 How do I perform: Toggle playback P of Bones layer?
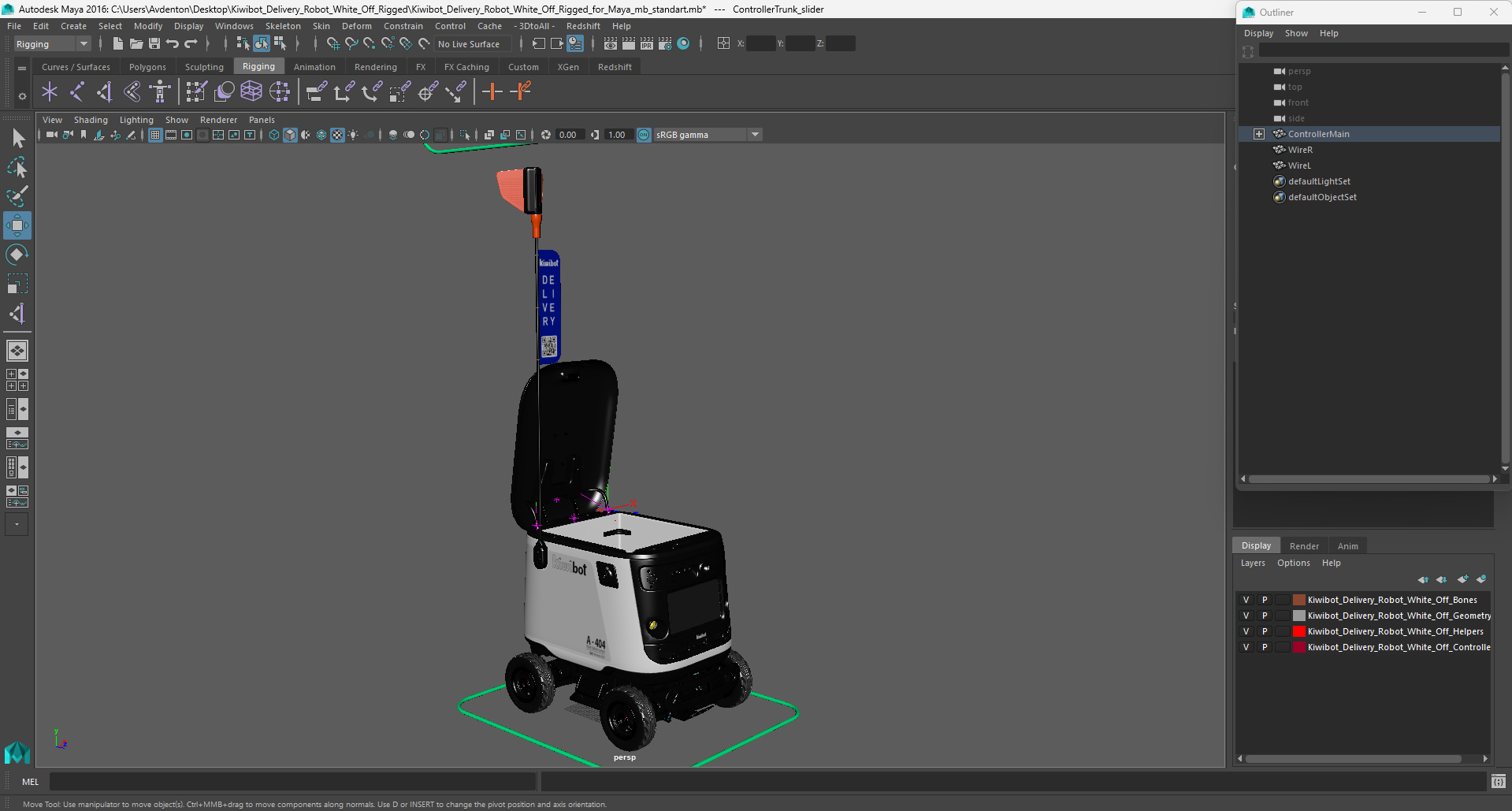(1265, 601)
